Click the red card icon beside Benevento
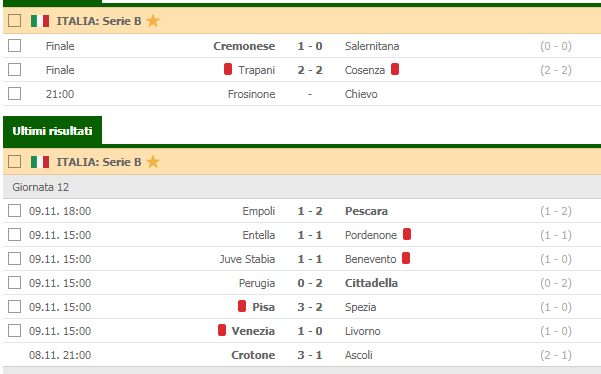The height and width of the screenshot is (374, 601). (x=406, y=258)
